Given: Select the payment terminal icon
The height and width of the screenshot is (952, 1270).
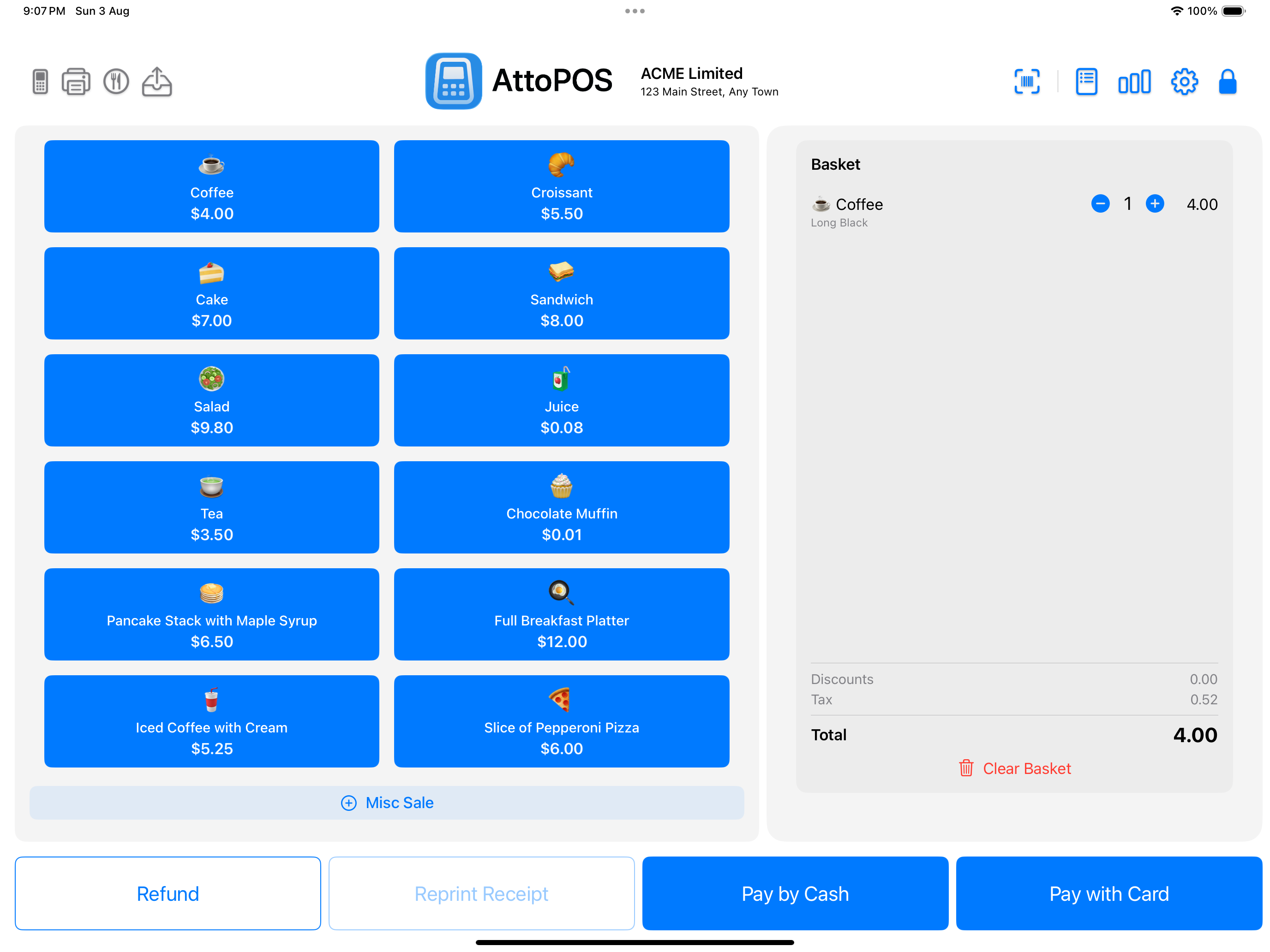Looking at the screenshot, I should pyautogui.click(x=39, y=82).
